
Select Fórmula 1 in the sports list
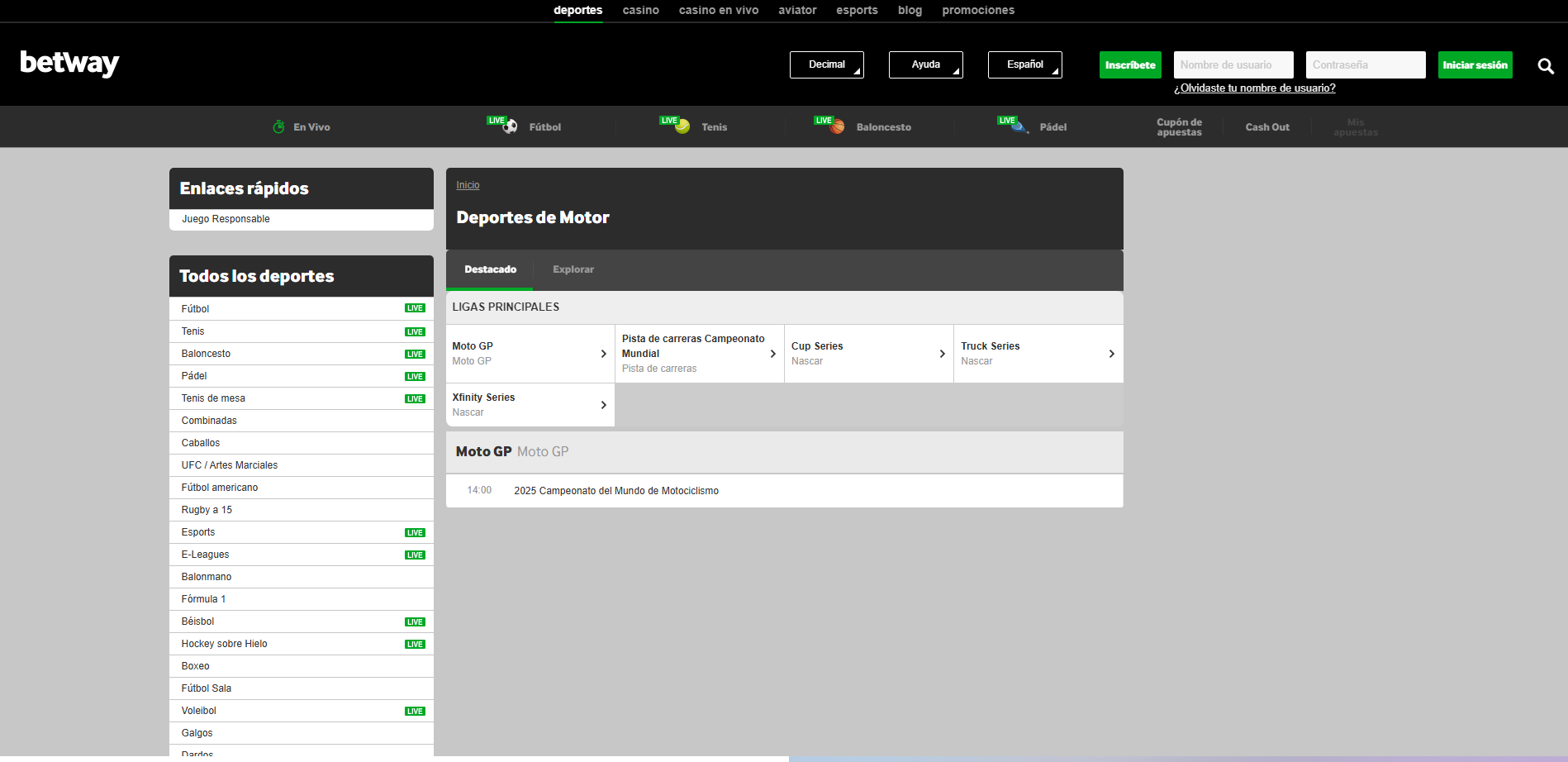click(x=302, y=599)
